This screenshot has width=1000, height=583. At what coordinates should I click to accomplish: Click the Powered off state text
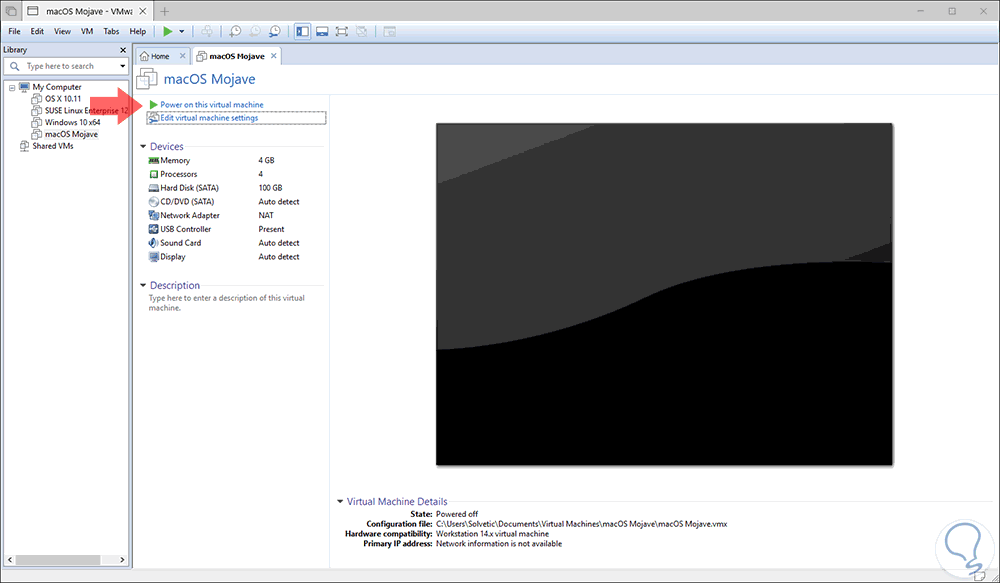pyautogui.click(x=457, y=514)
